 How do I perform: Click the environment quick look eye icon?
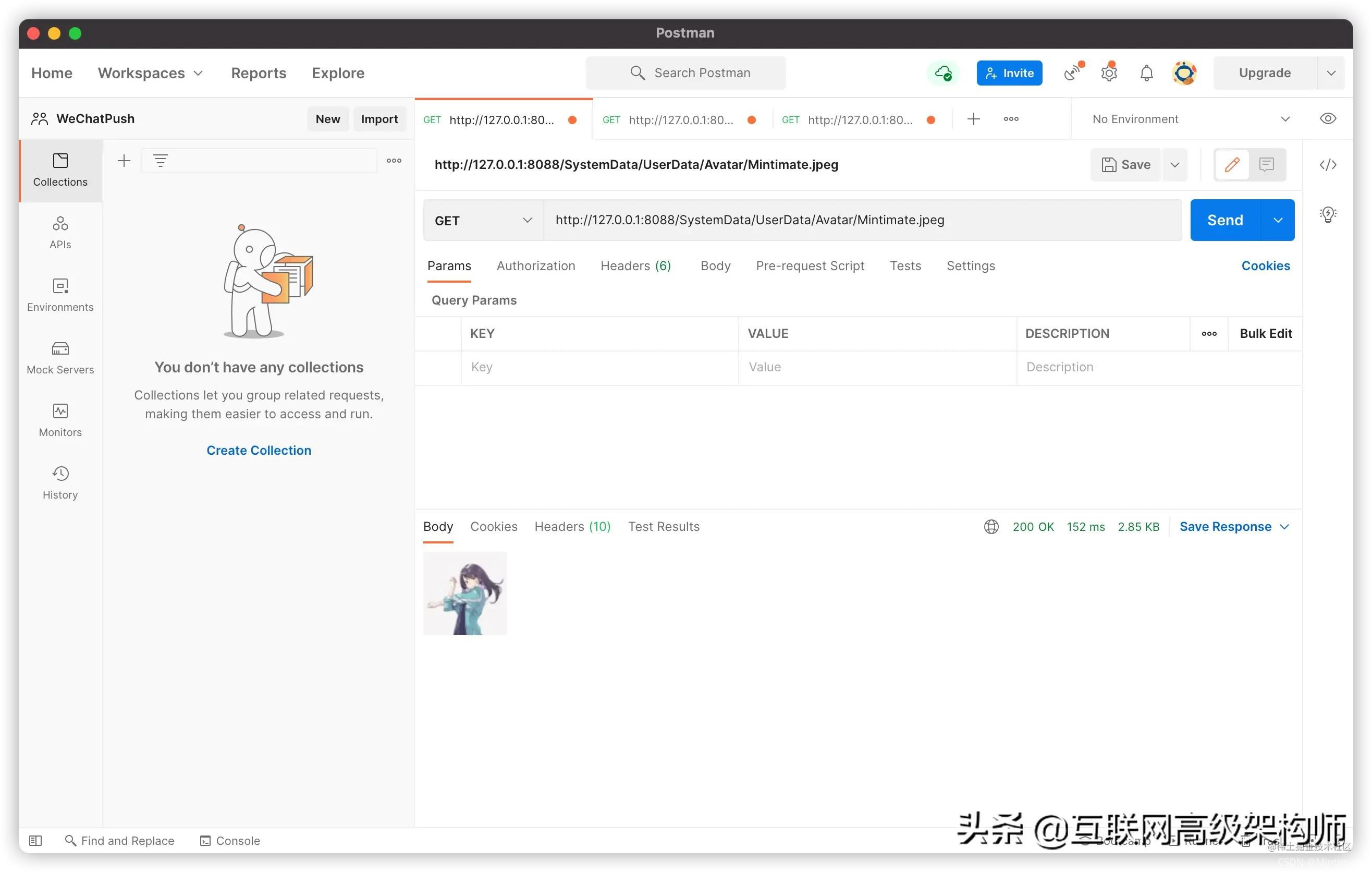pos(1328,118)
